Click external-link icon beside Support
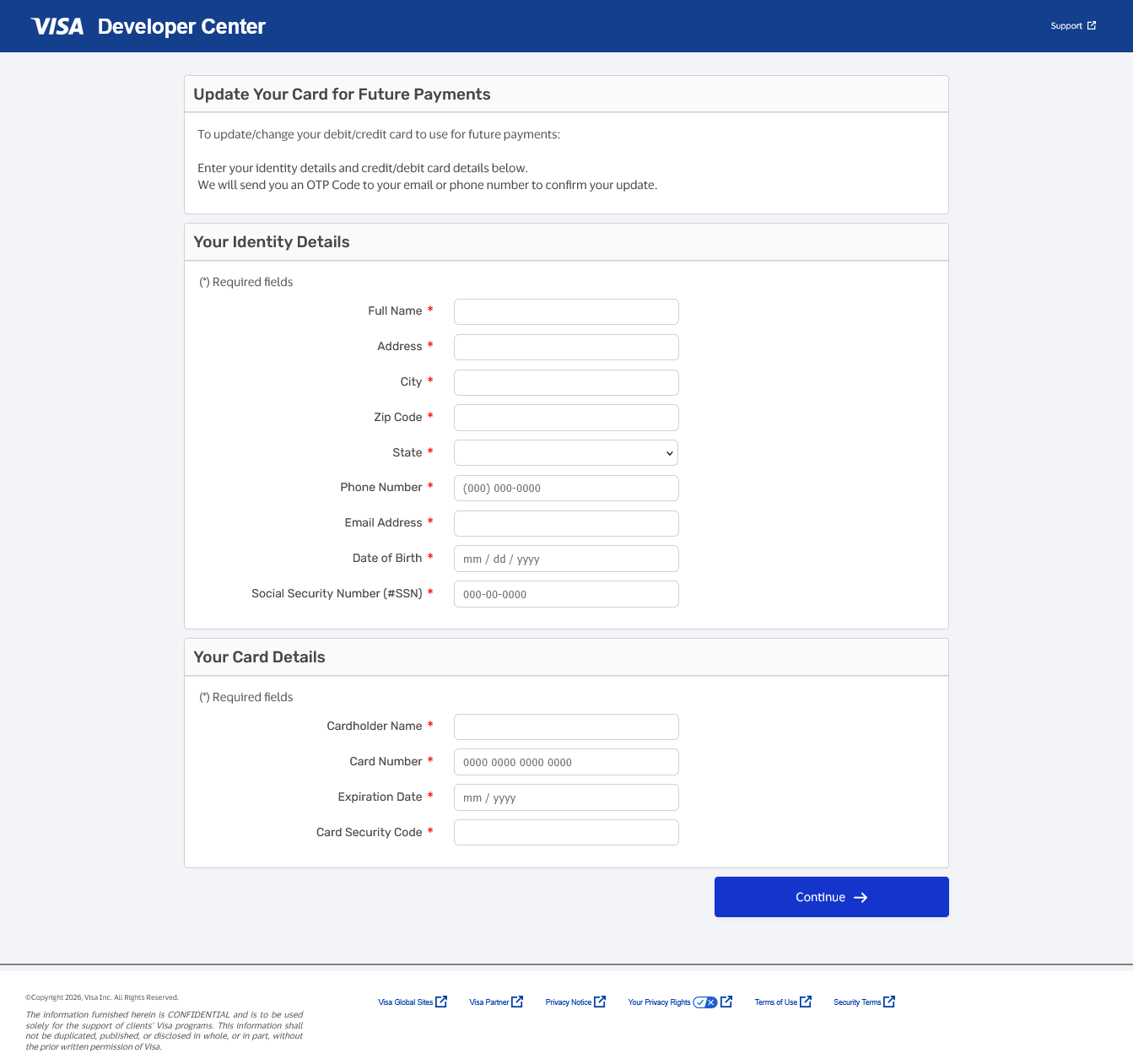 (x=1092, y=26)
